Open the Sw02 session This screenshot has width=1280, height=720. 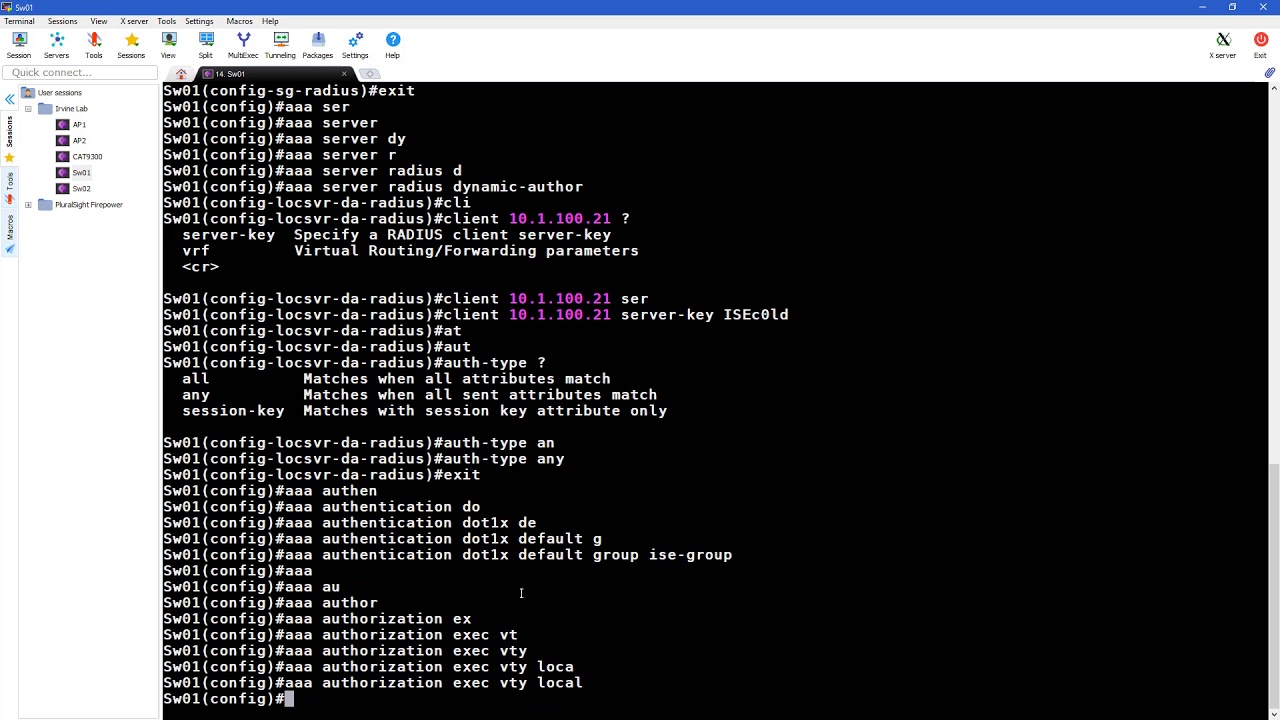(81, 188)
